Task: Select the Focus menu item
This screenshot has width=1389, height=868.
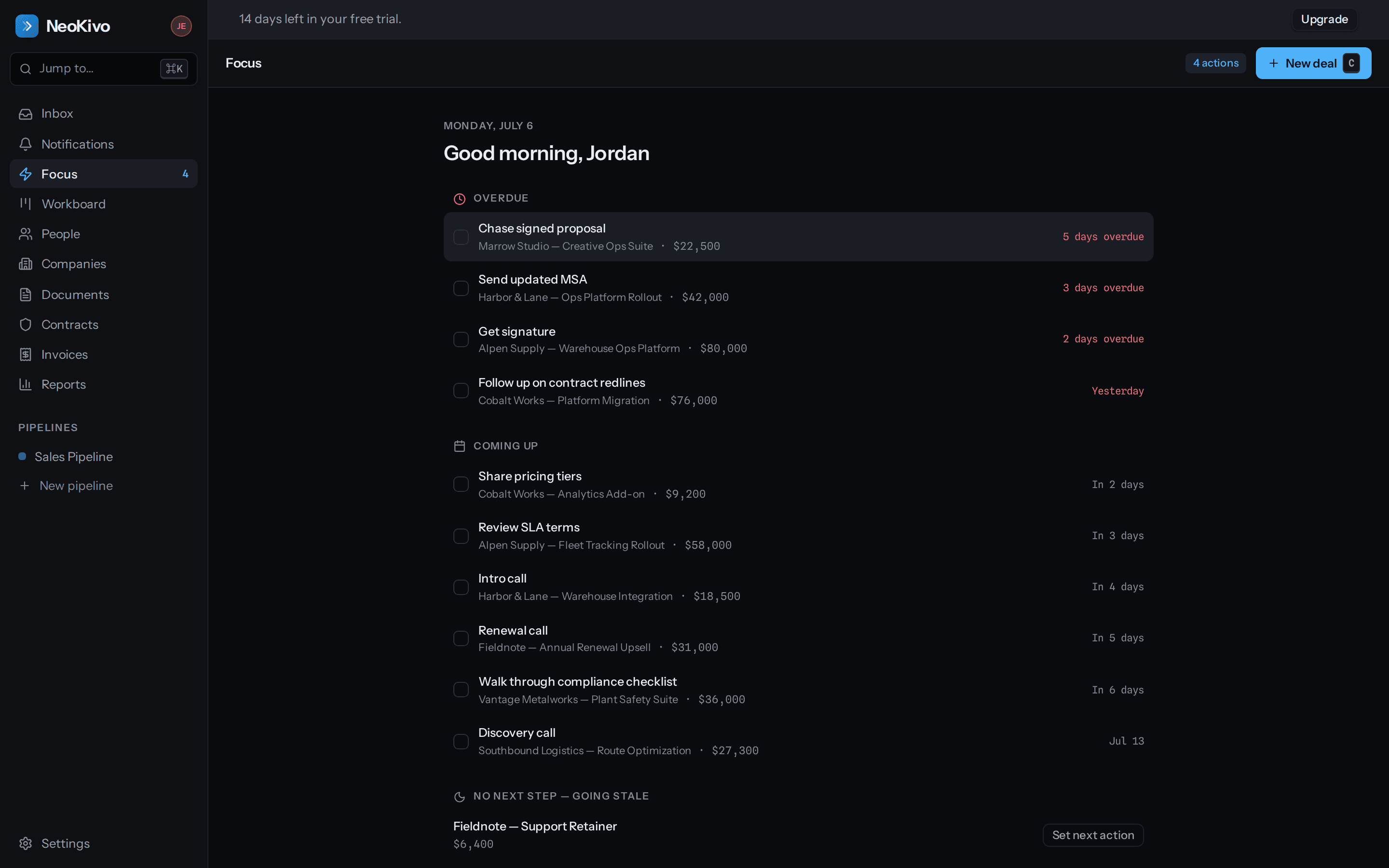Action: [x=104, y=174]
